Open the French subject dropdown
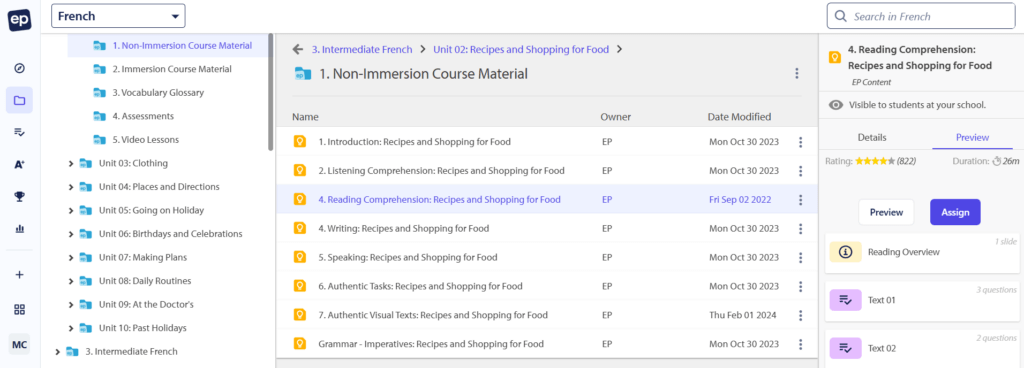1024x368 pixels. [x=118, y=16]
